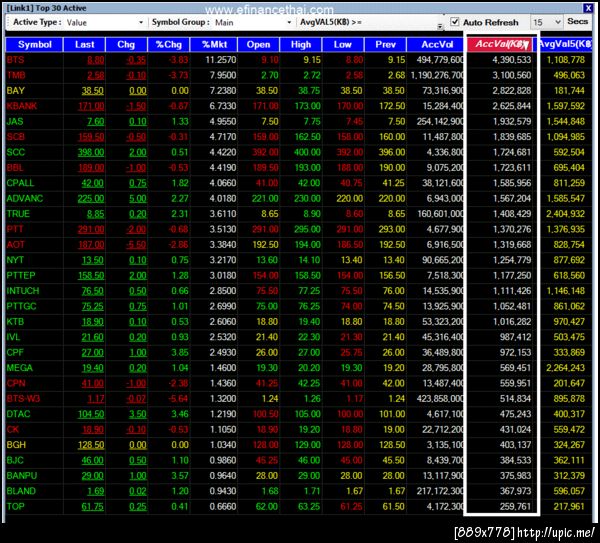
Task: Select the INTUCH symbol
Action: click(x=23, y=291)
